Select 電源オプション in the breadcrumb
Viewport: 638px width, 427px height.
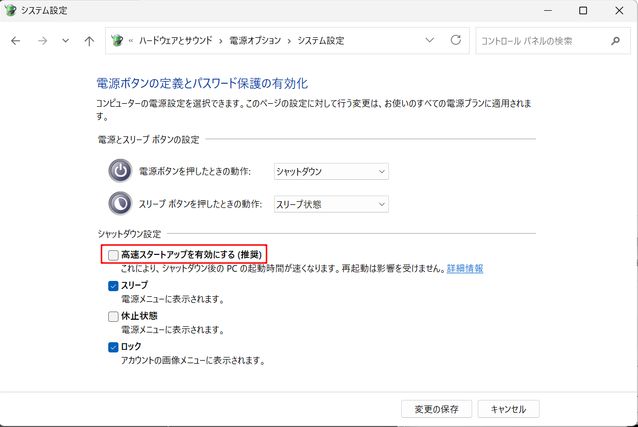257,41
